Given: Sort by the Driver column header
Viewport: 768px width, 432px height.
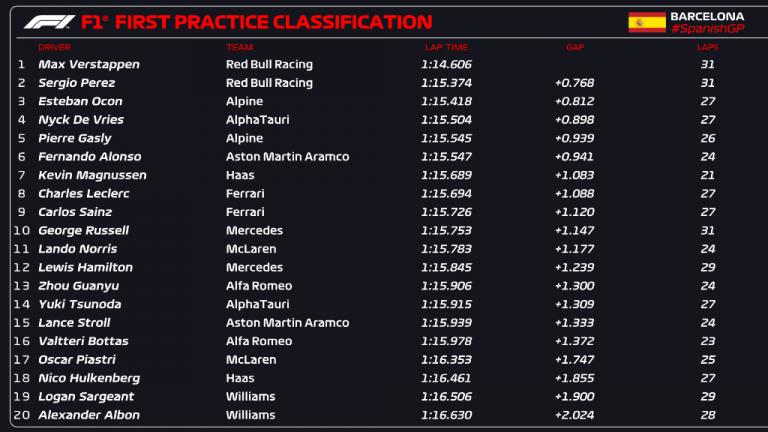Looking at the screenshot, I should (x=54, y=47).
